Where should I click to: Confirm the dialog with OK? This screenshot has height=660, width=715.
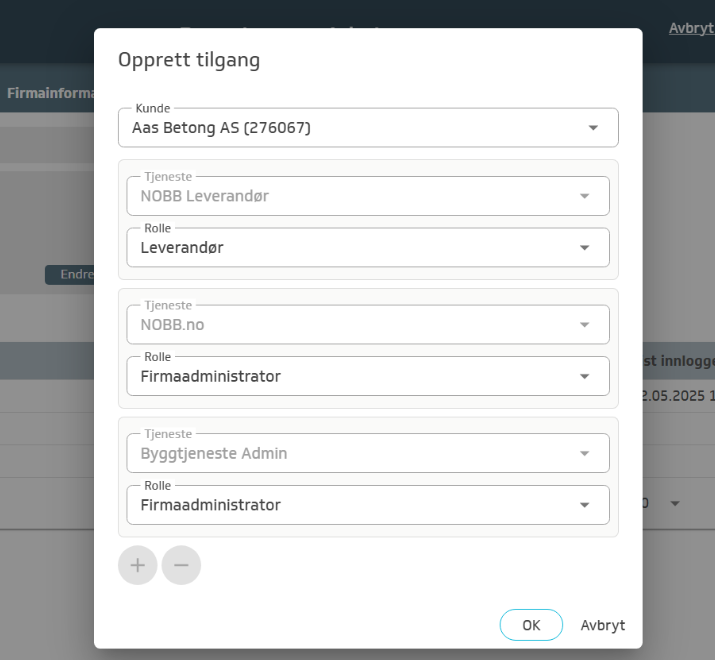click(x=531, y=625)
